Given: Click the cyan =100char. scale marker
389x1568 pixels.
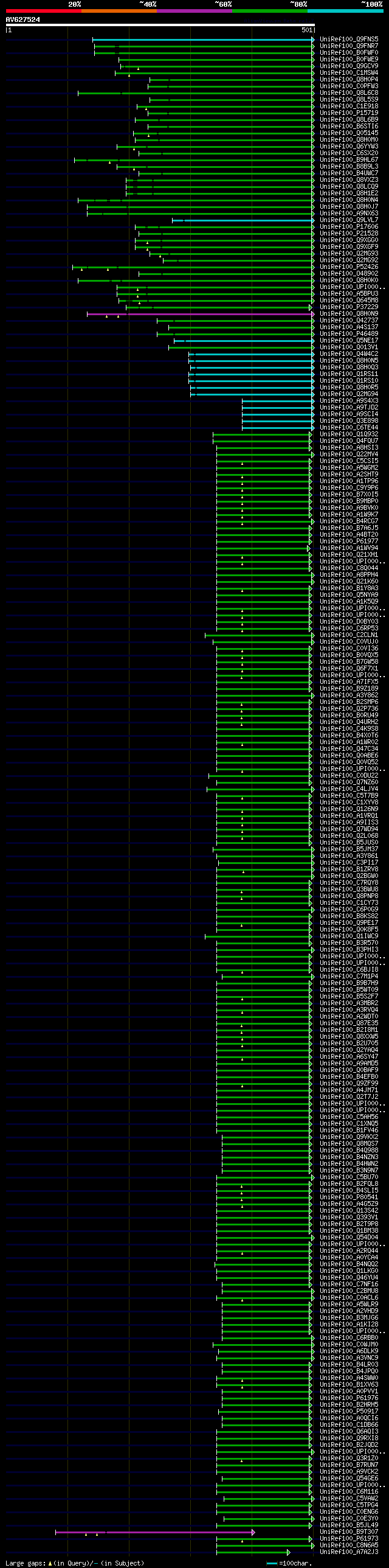Looking at the screenshot, I should pyautogui.click(x=272, y=1563).
